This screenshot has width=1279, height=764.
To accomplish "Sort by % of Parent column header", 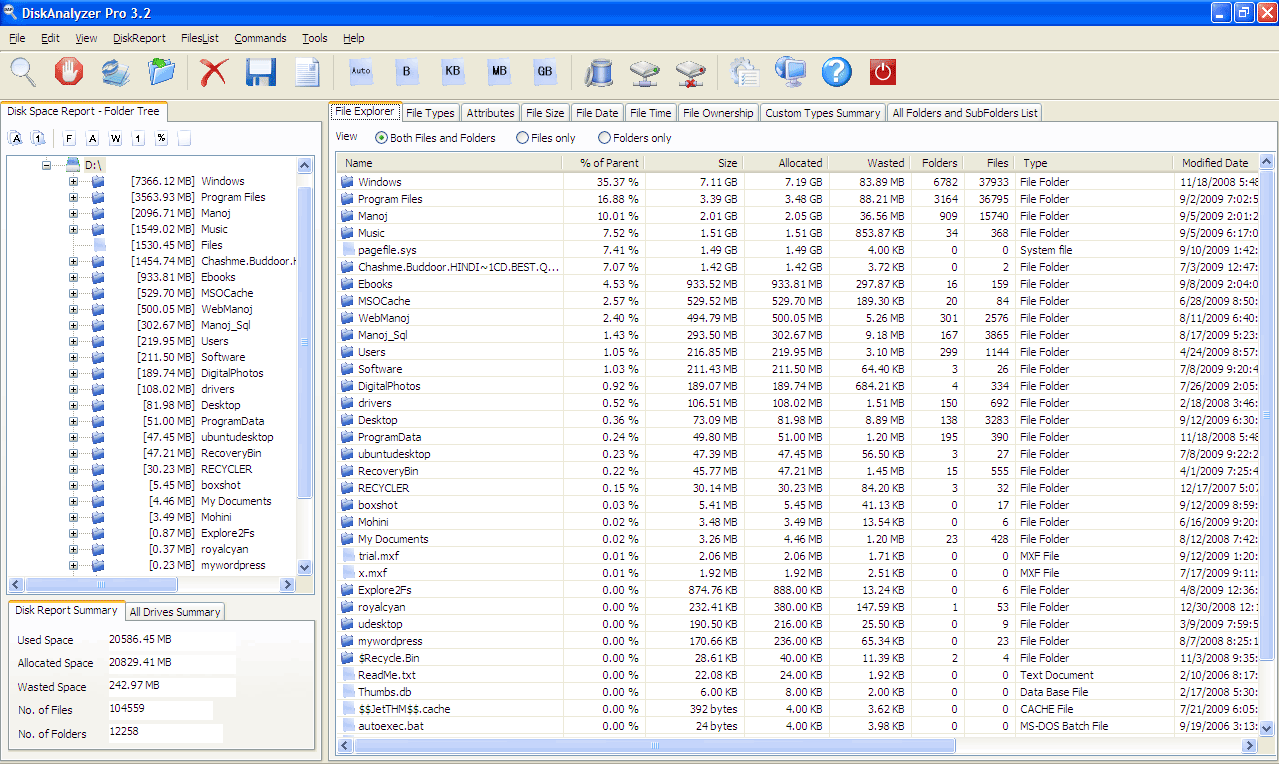I will (603, 162).
